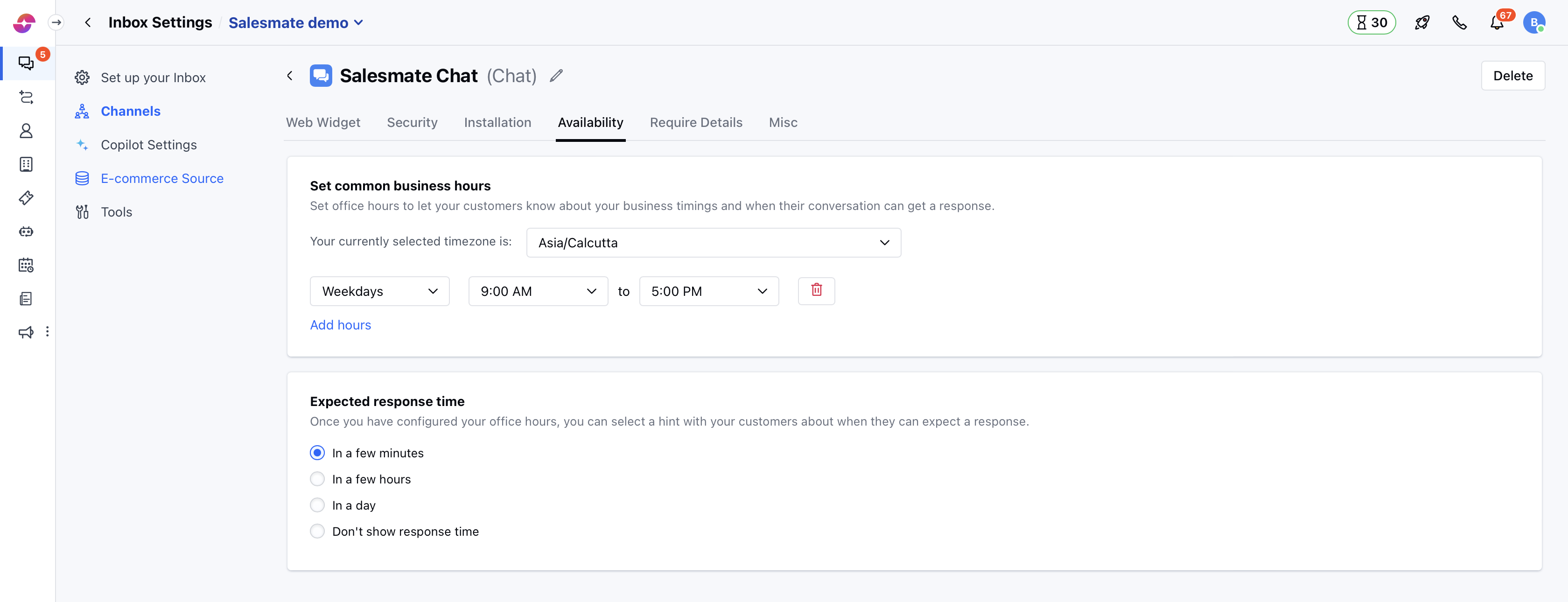Expand the Weekdays day selector
Image resolution: width=1568 pixels, height=602 pixels.
coord(379,292)
